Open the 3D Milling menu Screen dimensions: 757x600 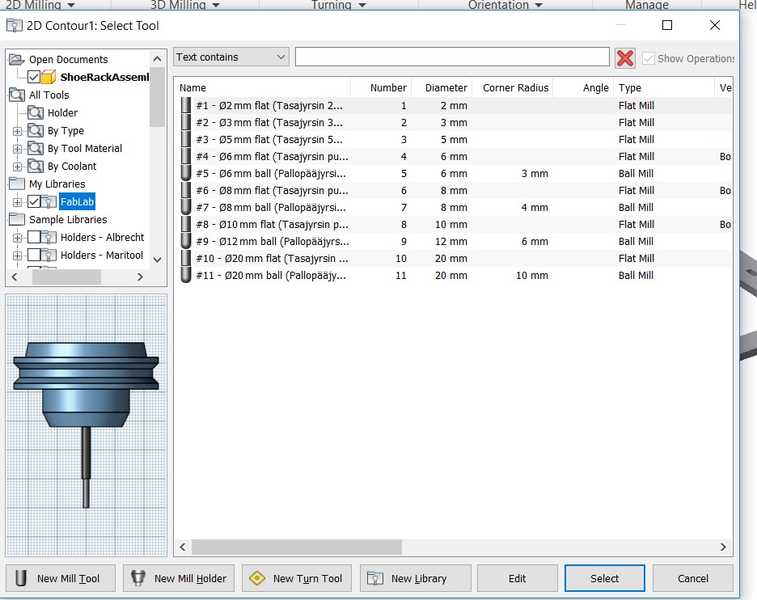[x=185, y=5]
